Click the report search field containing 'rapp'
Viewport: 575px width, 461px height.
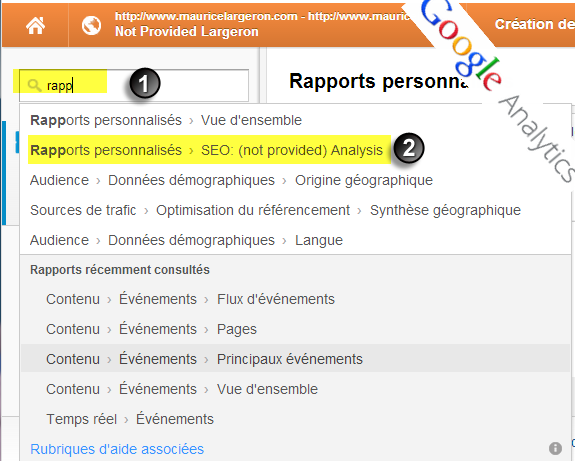tap(134, 85)
